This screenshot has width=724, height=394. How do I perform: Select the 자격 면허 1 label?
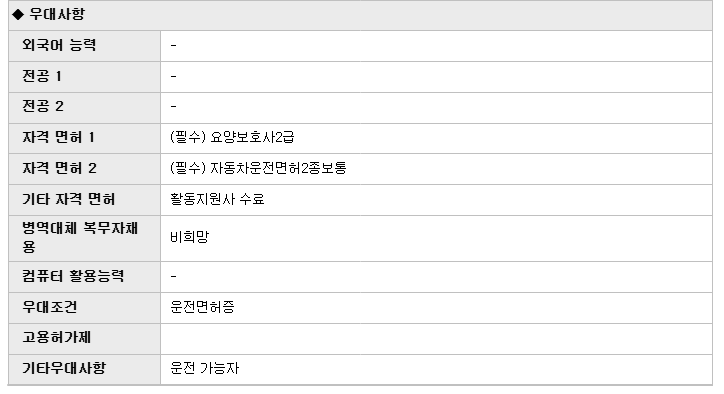click(59, 138)
